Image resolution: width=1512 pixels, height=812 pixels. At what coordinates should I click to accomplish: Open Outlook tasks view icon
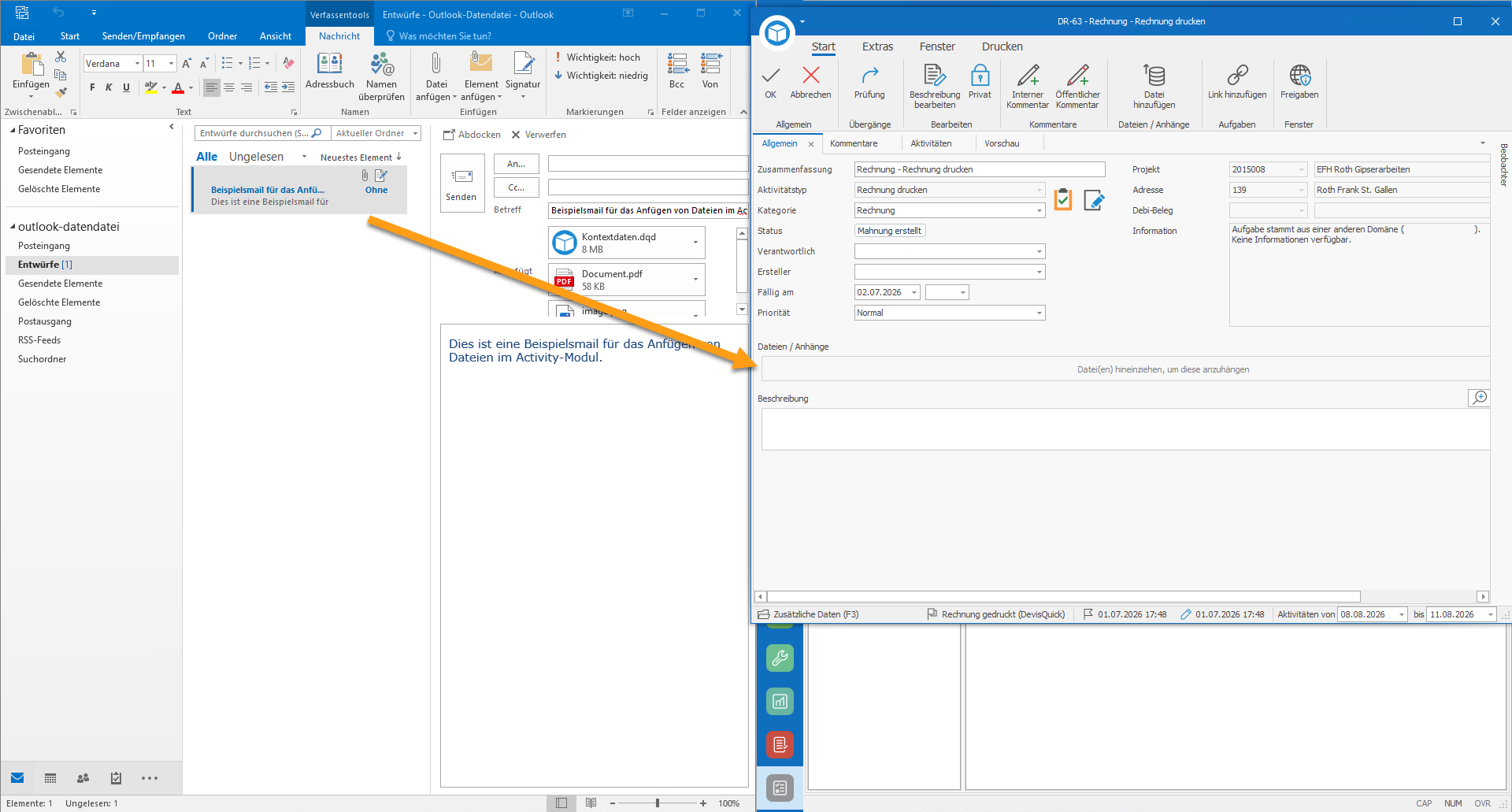pyautogui.click(x=117, y=778)
